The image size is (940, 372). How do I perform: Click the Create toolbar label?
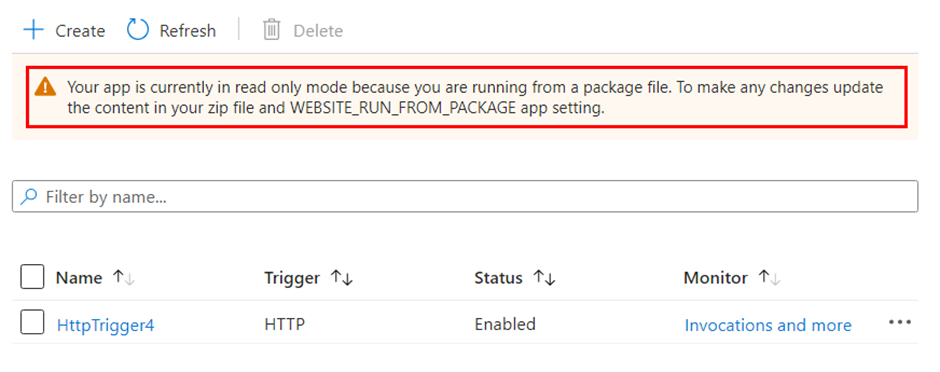point(80,31)
